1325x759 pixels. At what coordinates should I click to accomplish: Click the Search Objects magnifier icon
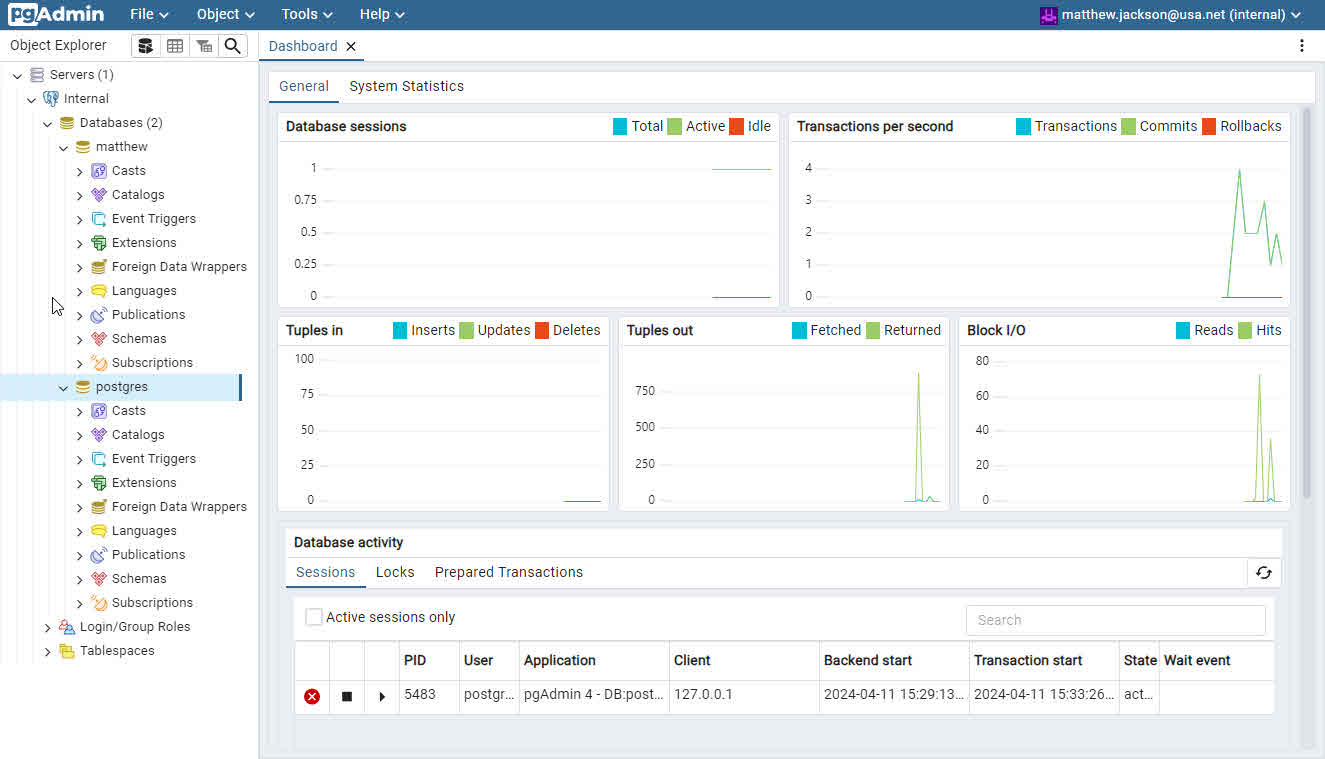(x=232, y=46)
